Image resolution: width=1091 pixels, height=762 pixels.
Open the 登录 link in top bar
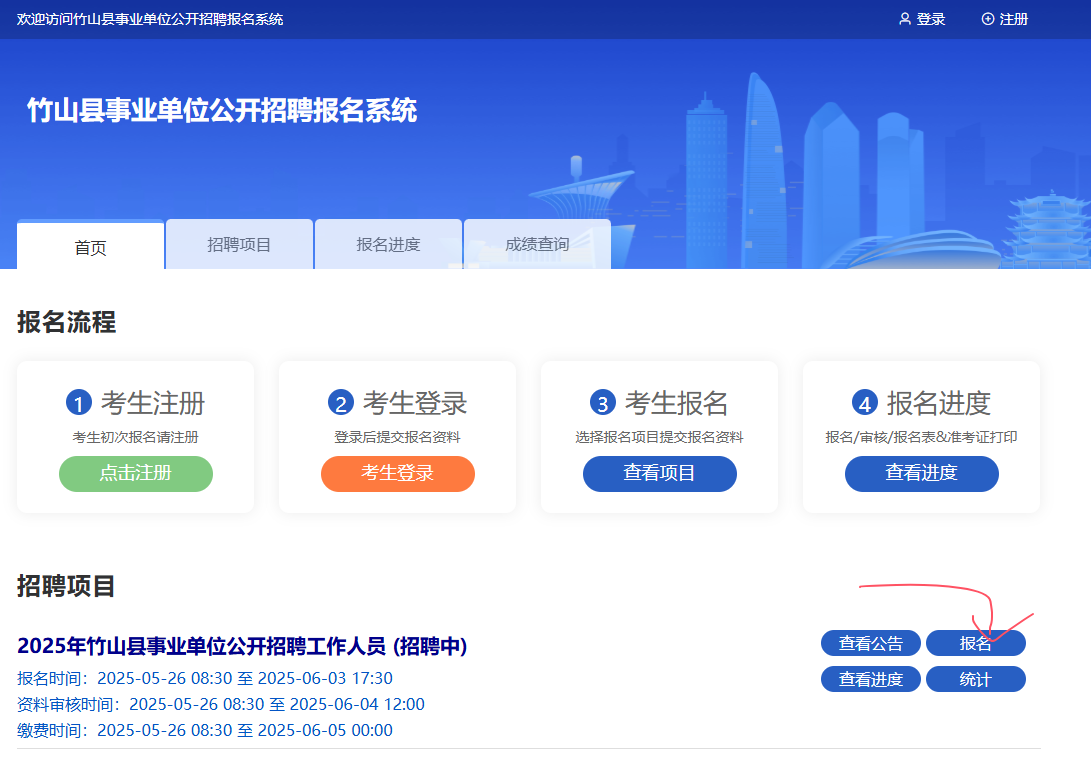pos(930,19)
